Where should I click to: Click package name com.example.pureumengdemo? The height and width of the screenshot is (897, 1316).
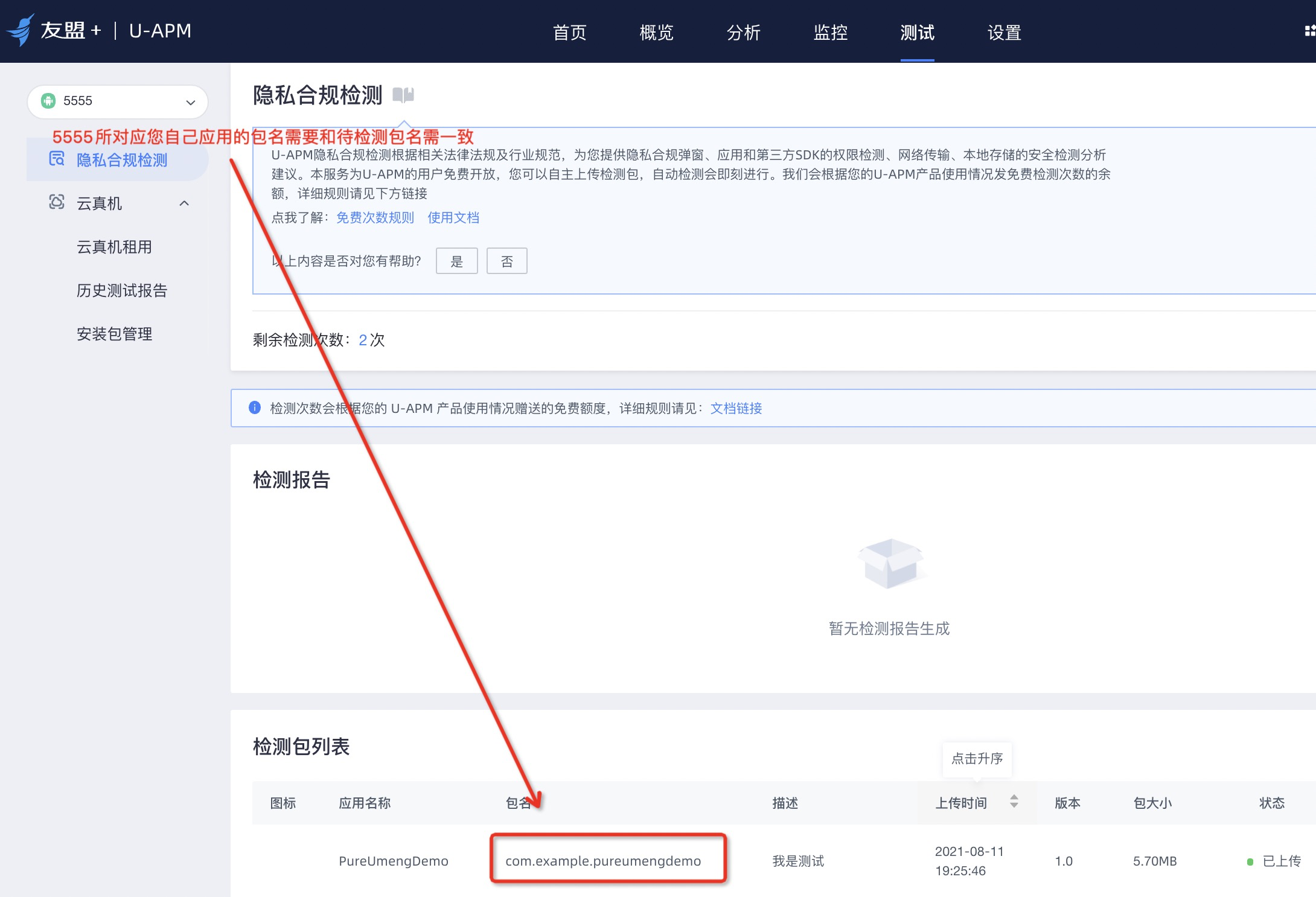[x=603, y=861]
